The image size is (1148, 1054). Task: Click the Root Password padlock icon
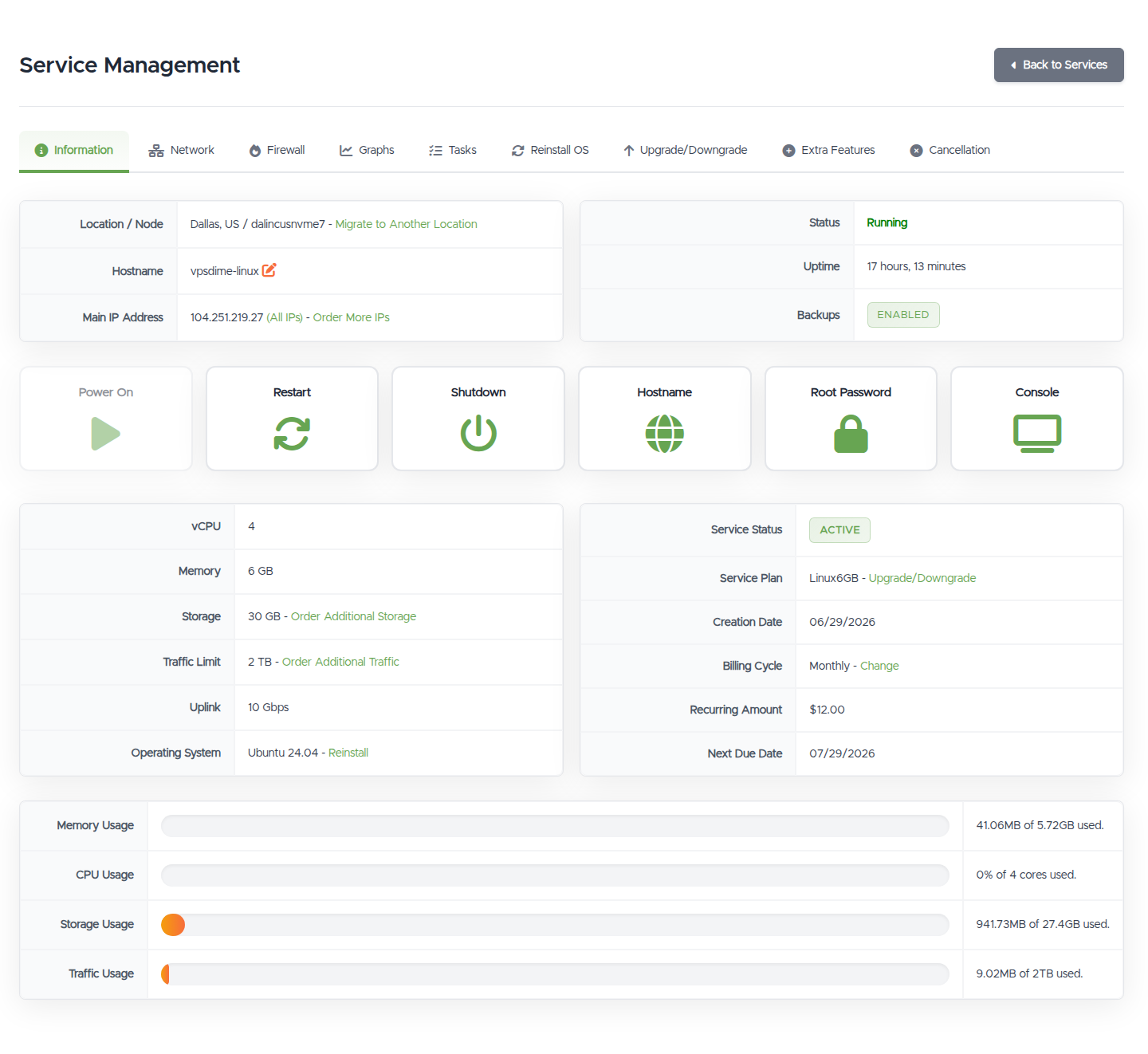coord(851,434)
